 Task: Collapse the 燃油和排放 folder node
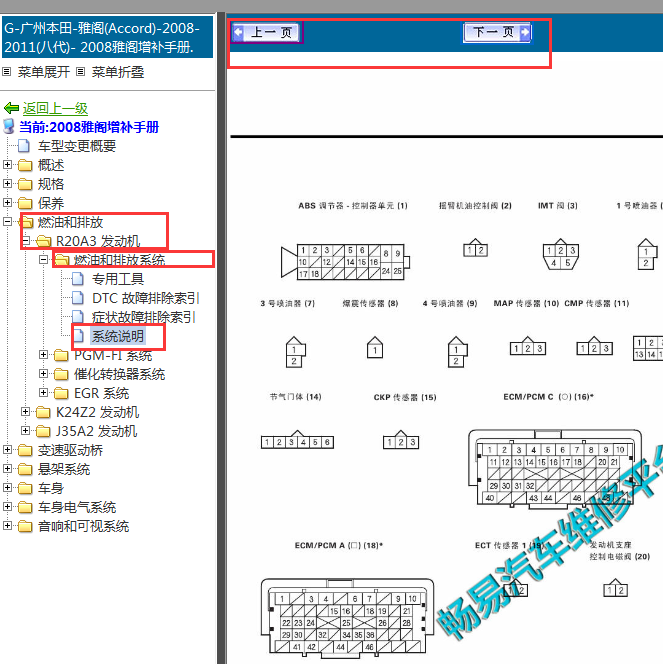click(x=7, y=221)
